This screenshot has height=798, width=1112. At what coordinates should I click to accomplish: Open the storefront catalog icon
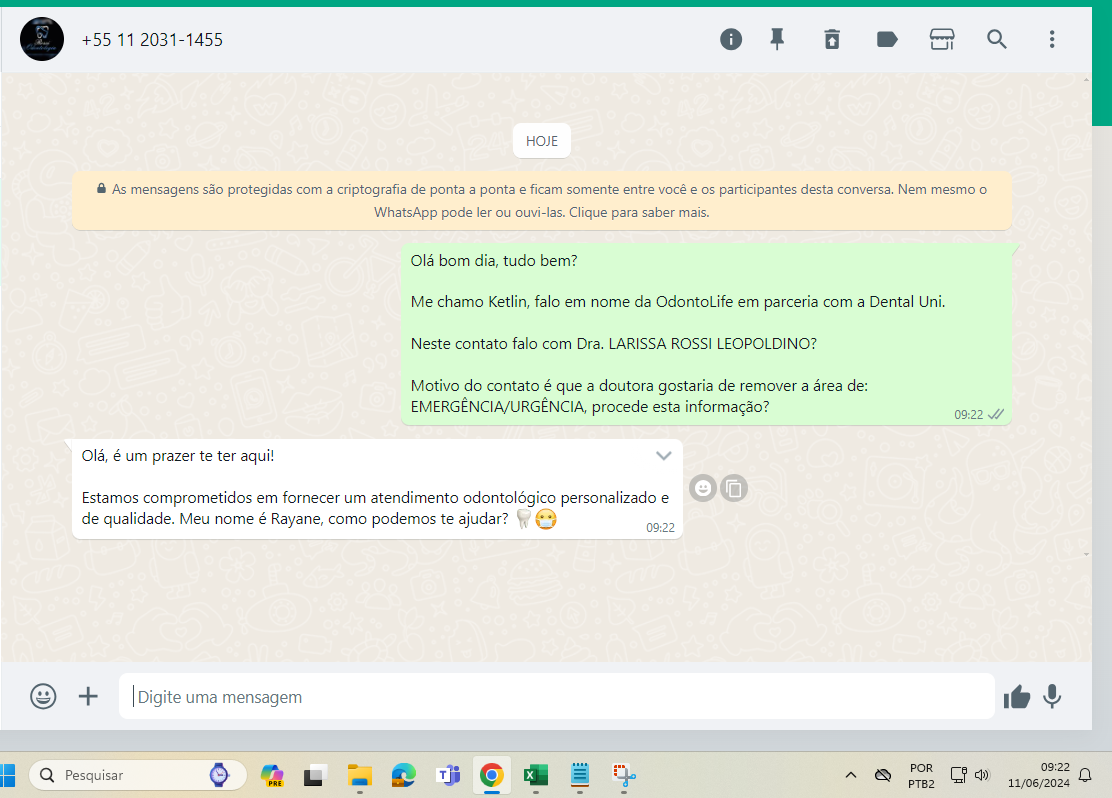942,39
